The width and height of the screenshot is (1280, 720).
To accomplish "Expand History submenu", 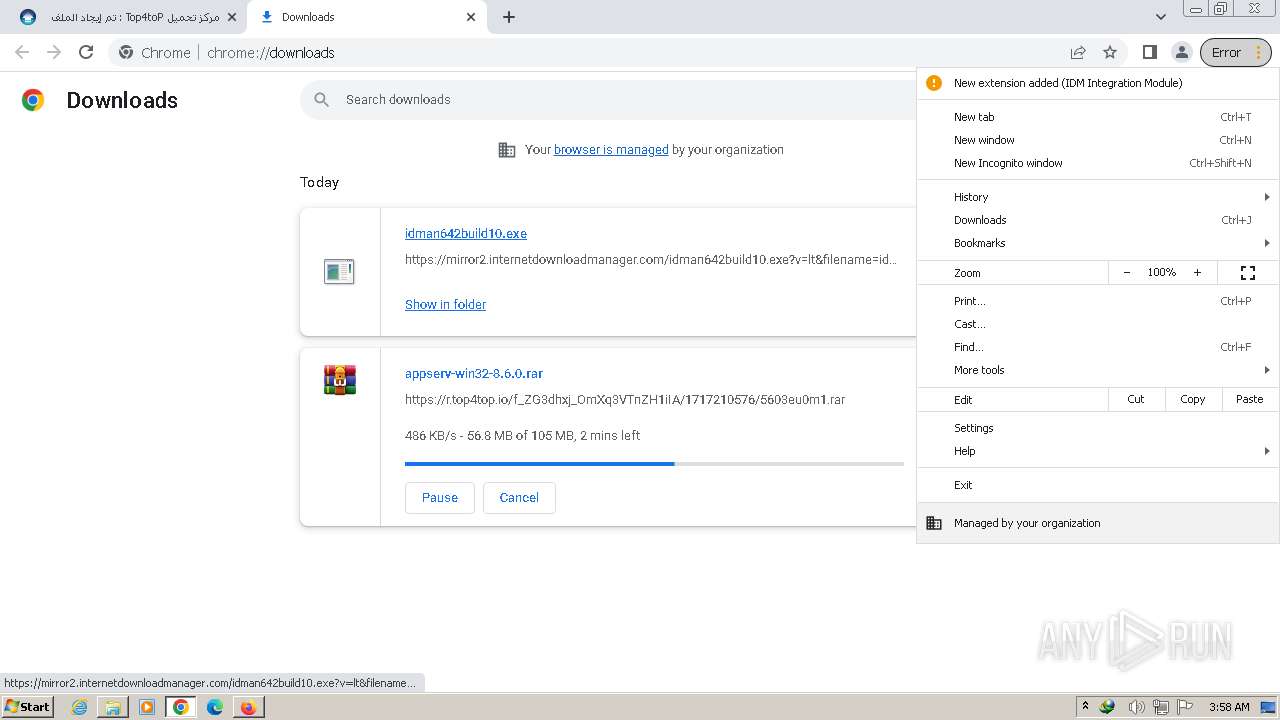I will coord(1098,197).
